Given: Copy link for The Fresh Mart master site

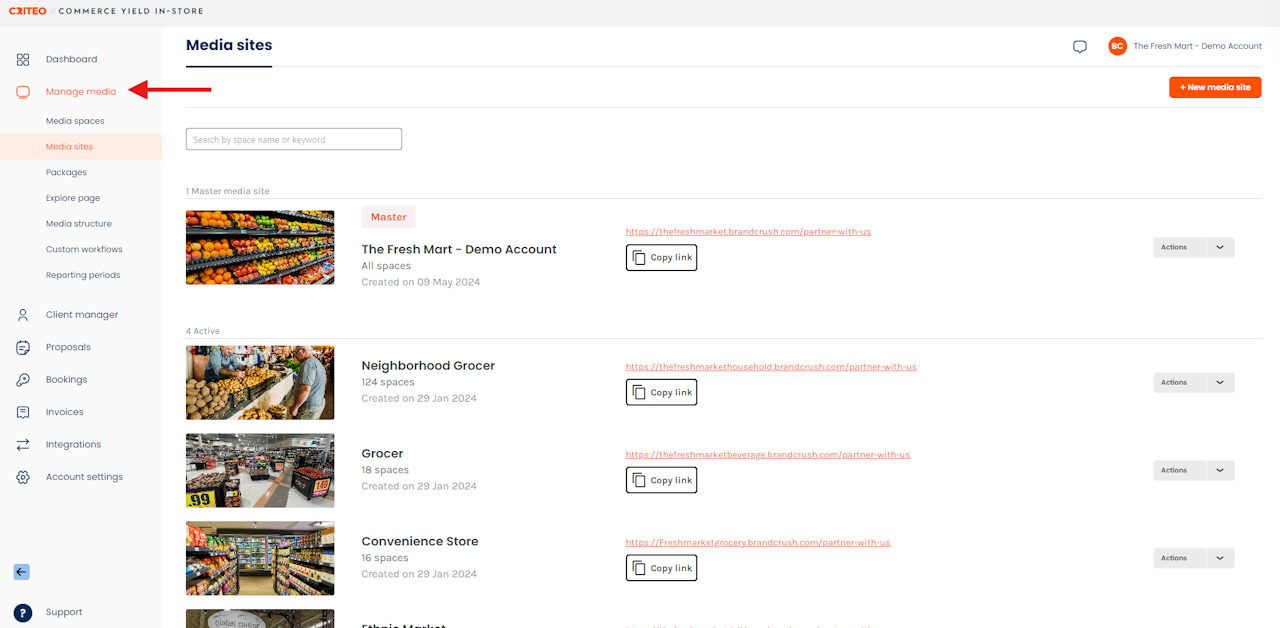Looking at the screenshot, I should coord(661,258).
